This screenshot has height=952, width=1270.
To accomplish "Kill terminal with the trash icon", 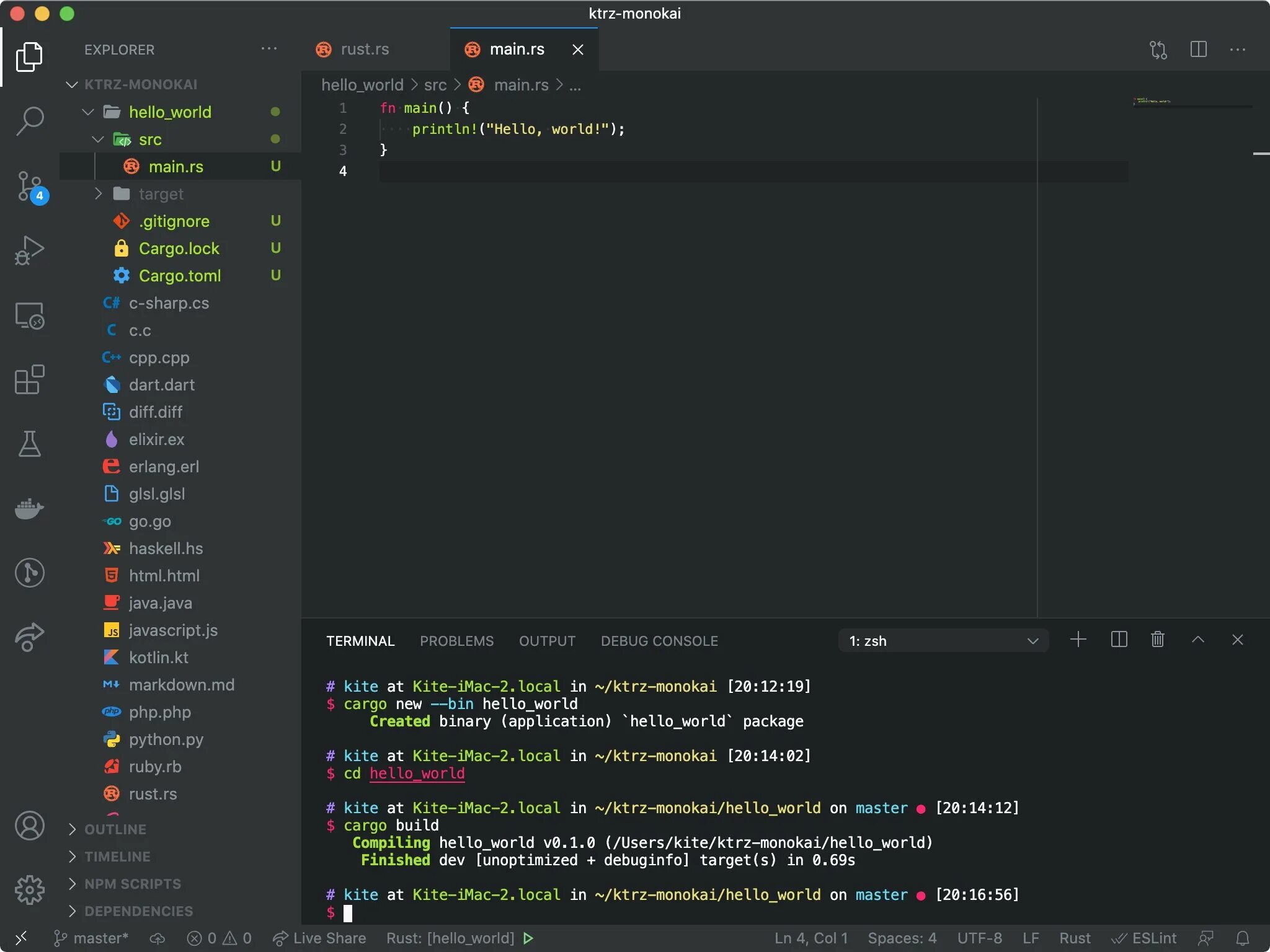I will [1157, 640].
